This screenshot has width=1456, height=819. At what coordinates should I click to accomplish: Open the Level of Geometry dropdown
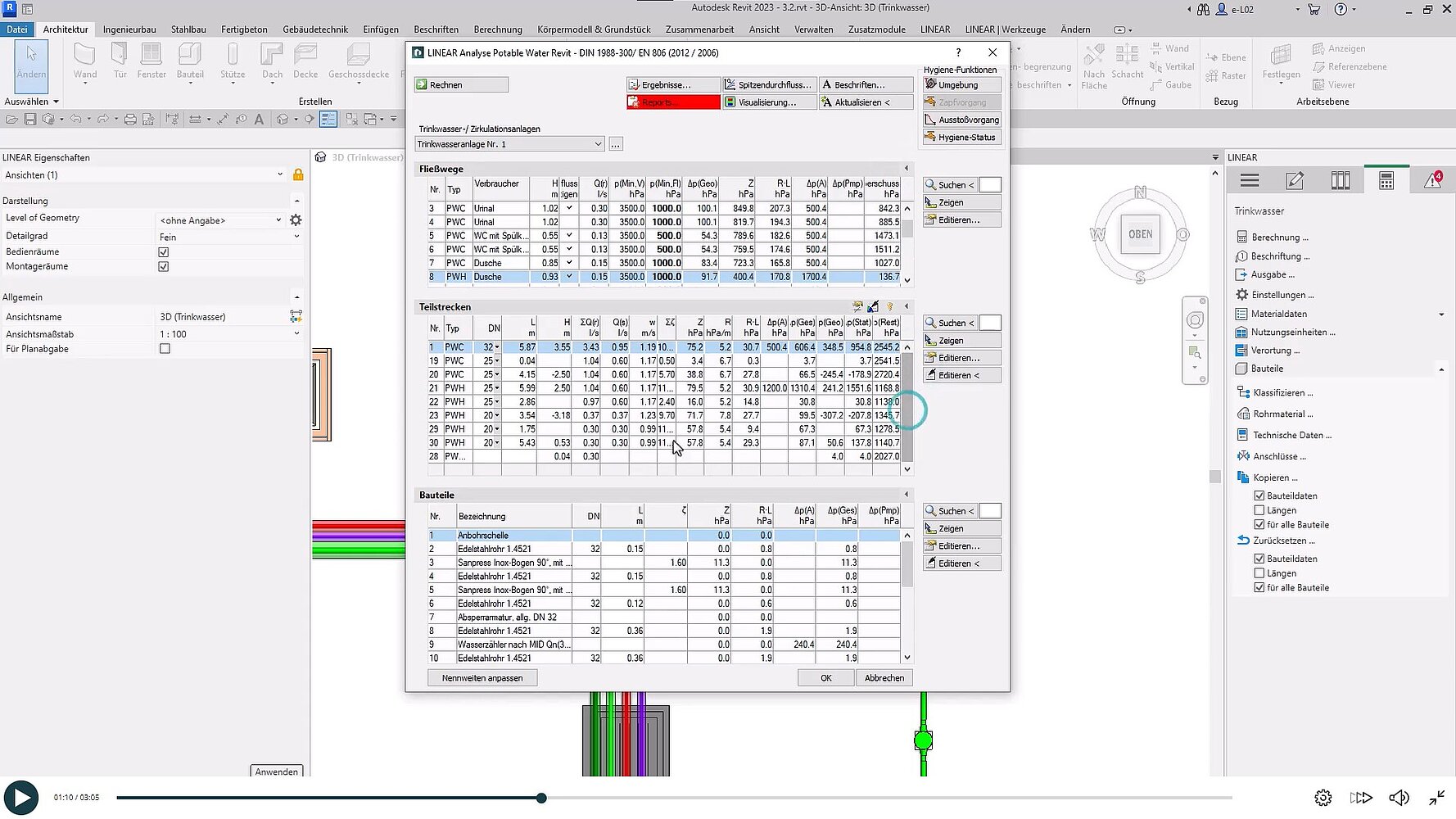coord(278,220)
